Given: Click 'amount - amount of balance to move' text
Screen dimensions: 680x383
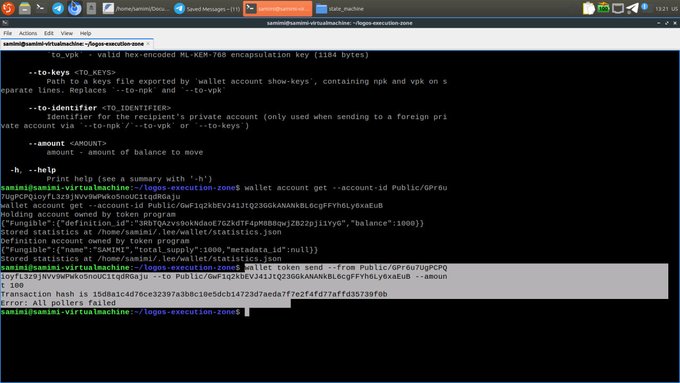Looking at the screenshot, I should 124,152.
